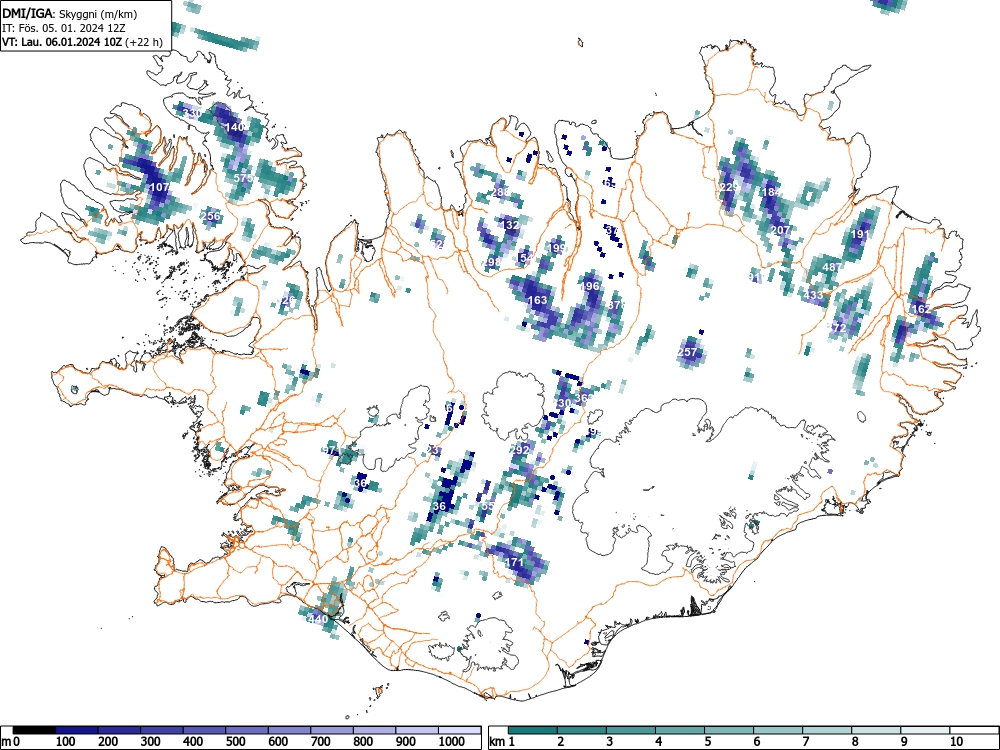Viewport: 1000px width, 750px height.
Task: Click the visibility value "256" on the map
Action: point(210,216)
